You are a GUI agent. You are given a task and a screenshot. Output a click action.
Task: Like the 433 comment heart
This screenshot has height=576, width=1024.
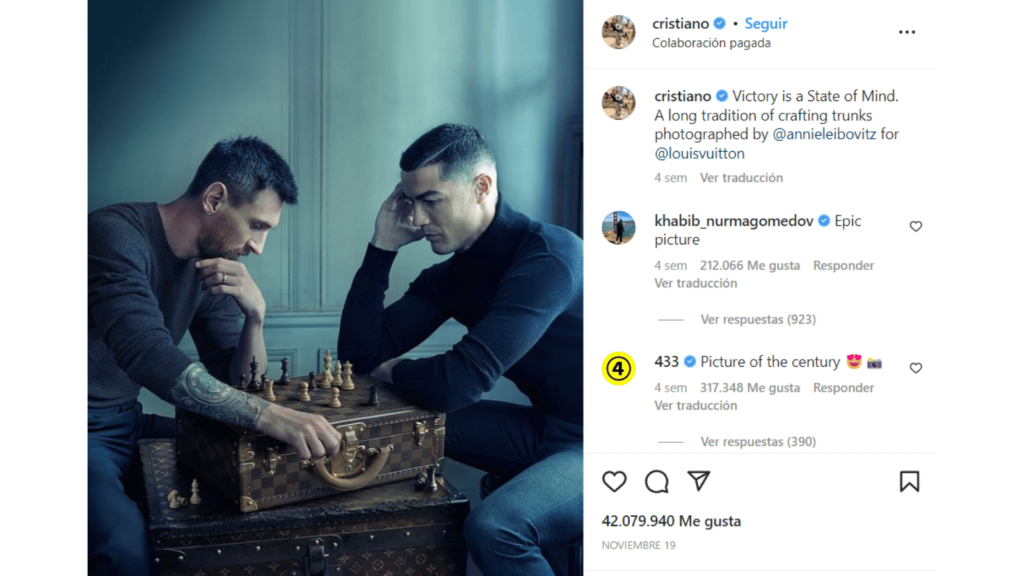[x=916, y=368]
